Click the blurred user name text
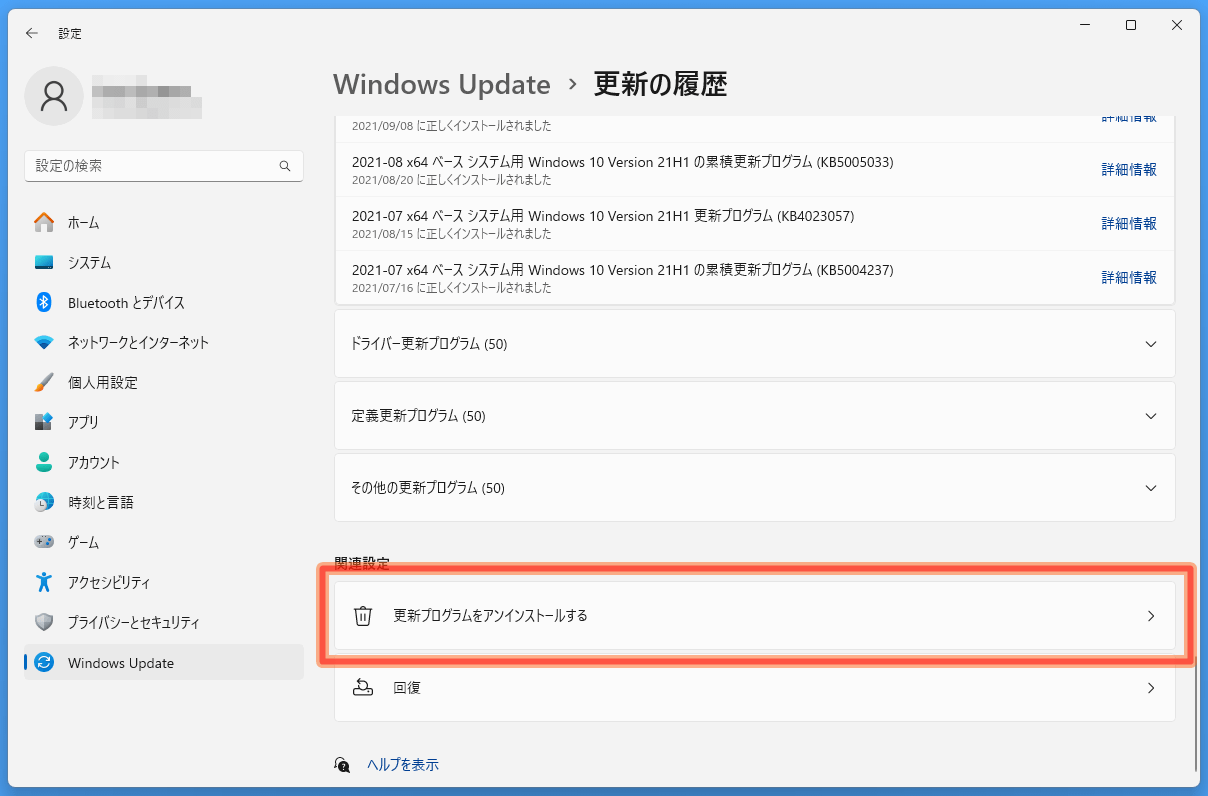 click(147, 96)
